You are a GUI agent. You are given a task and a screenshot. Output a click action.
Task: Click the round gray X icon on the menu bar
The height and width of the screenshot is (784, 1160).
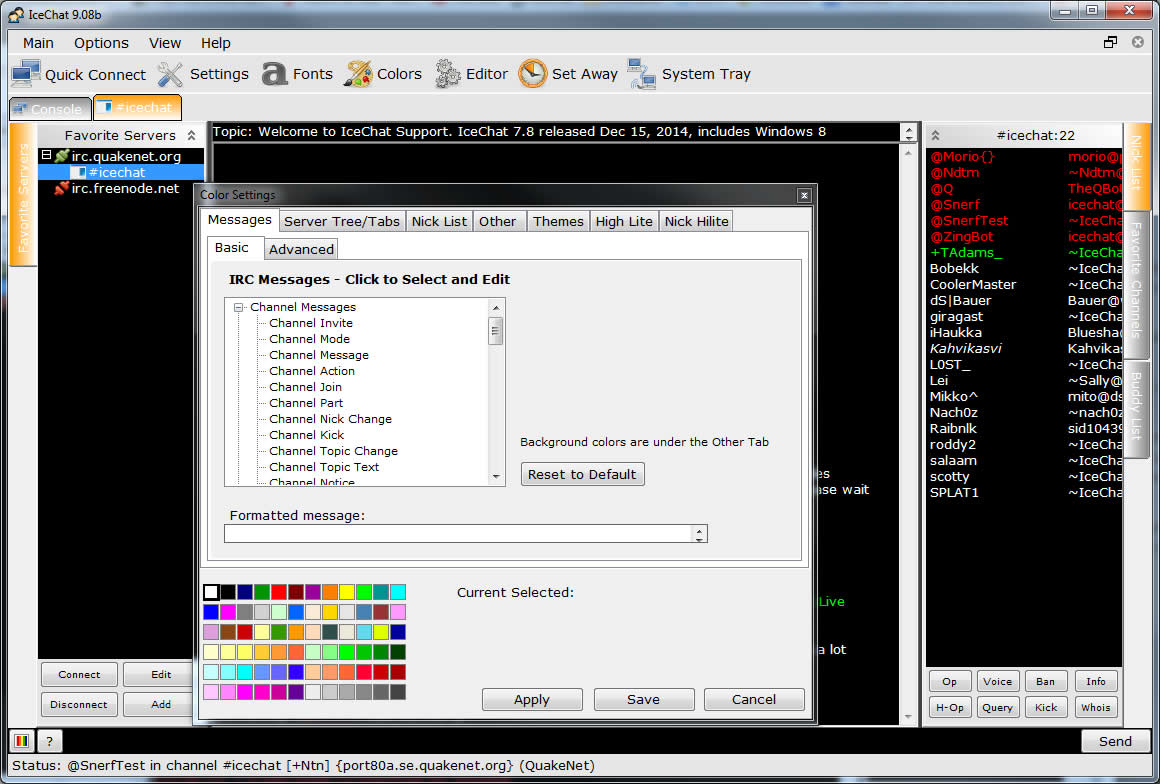[x=1138, y=42]
